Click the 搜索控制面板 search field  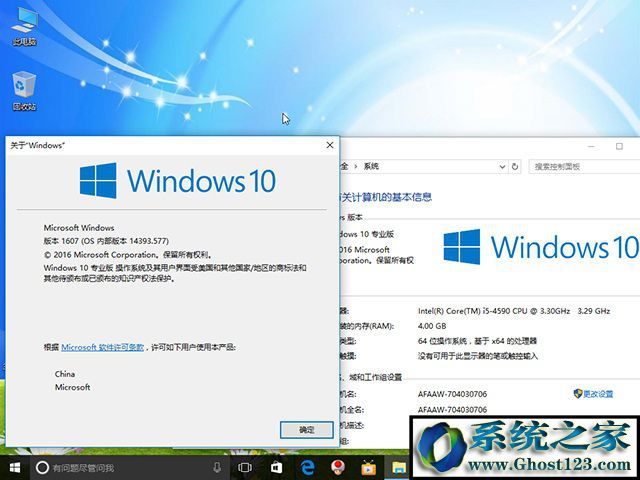click(x=584, y=167)
